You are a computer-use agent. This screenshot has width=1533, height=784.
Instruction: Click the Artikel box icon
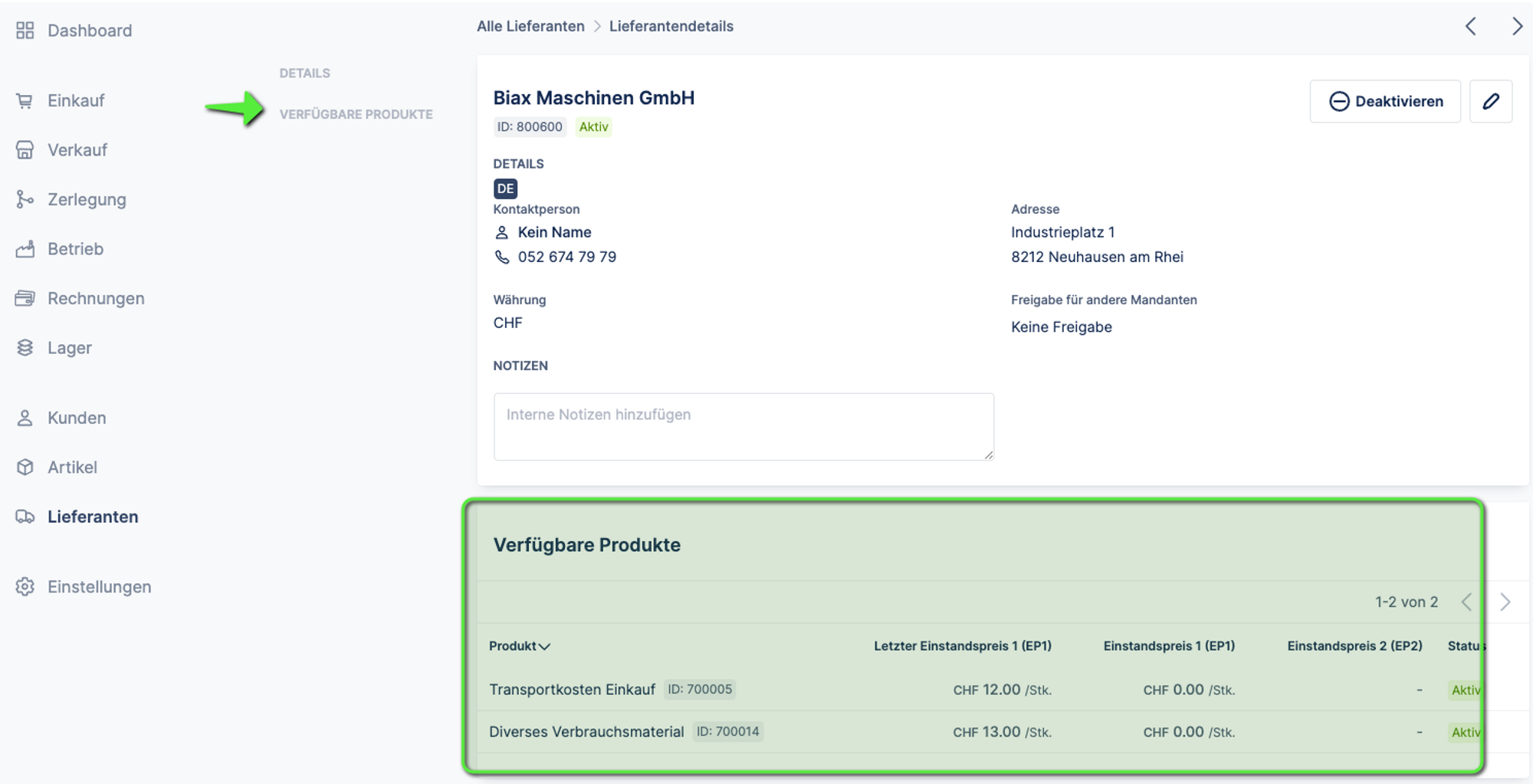(x=25, y=467)
